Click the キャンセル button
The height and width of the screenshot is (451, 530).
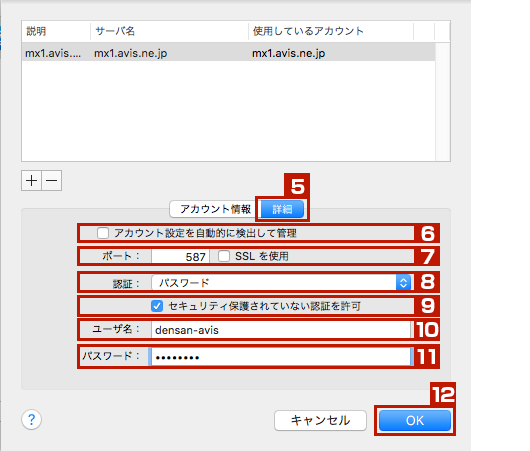320,421
